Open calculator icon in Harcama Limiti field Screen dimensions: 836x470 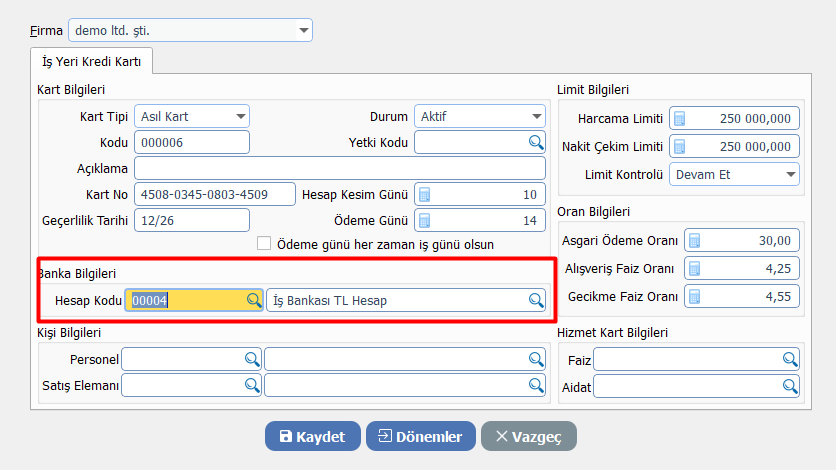pos(680,118)
